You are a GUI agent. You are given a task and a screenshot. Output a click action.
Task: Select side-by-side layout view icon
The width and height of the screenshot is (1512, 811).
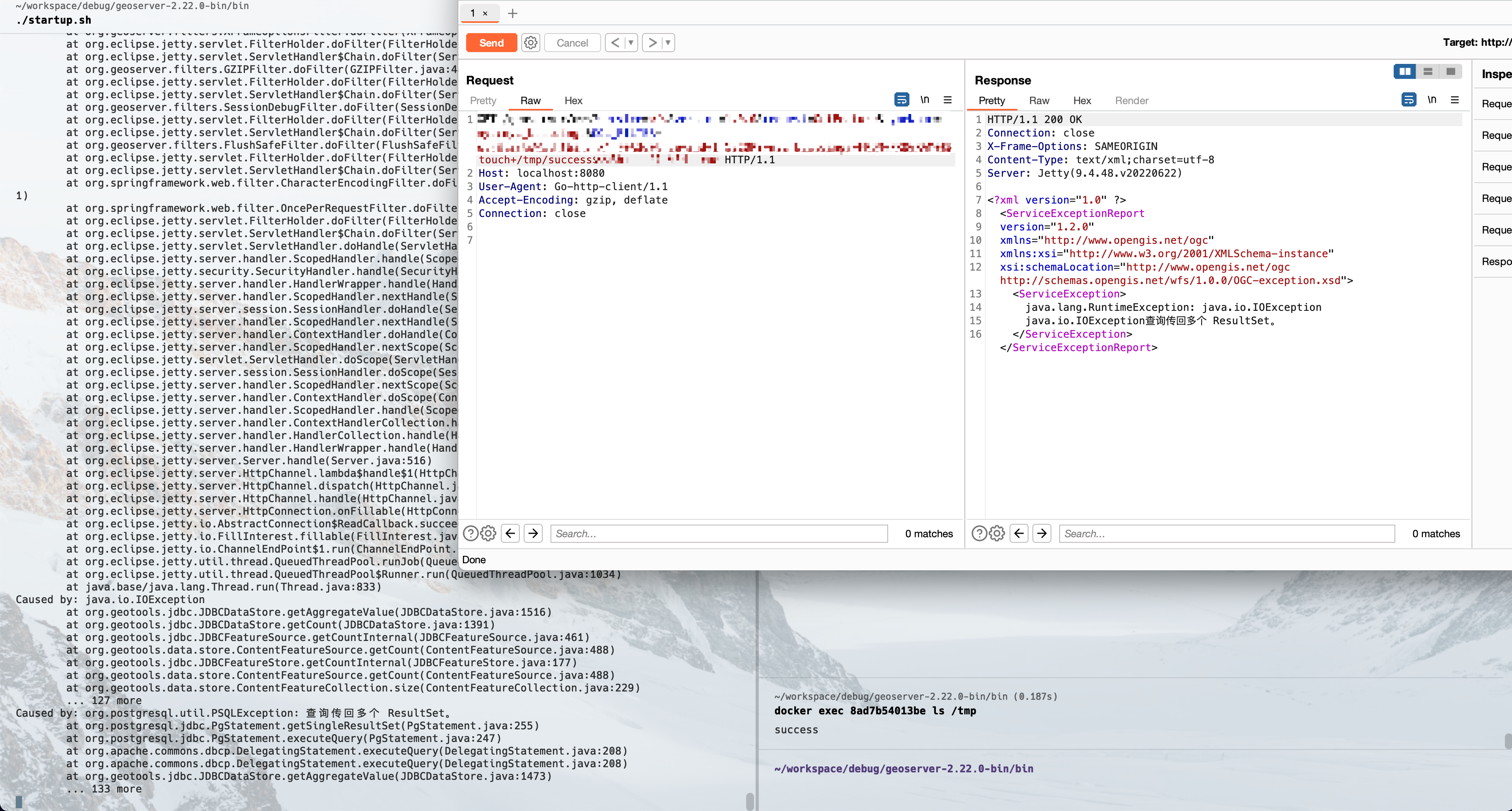[1405, 72]
